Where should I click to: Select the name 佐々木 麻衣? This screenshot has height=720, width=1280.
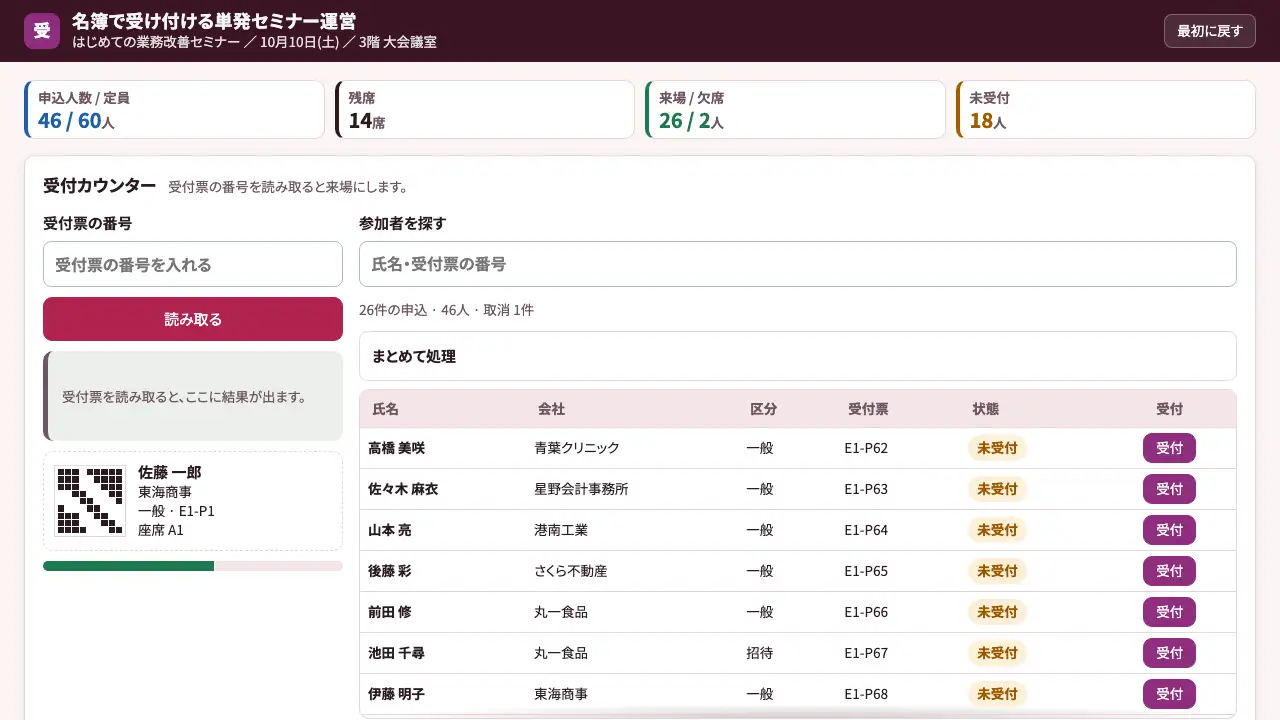click(x=403, y=489)
